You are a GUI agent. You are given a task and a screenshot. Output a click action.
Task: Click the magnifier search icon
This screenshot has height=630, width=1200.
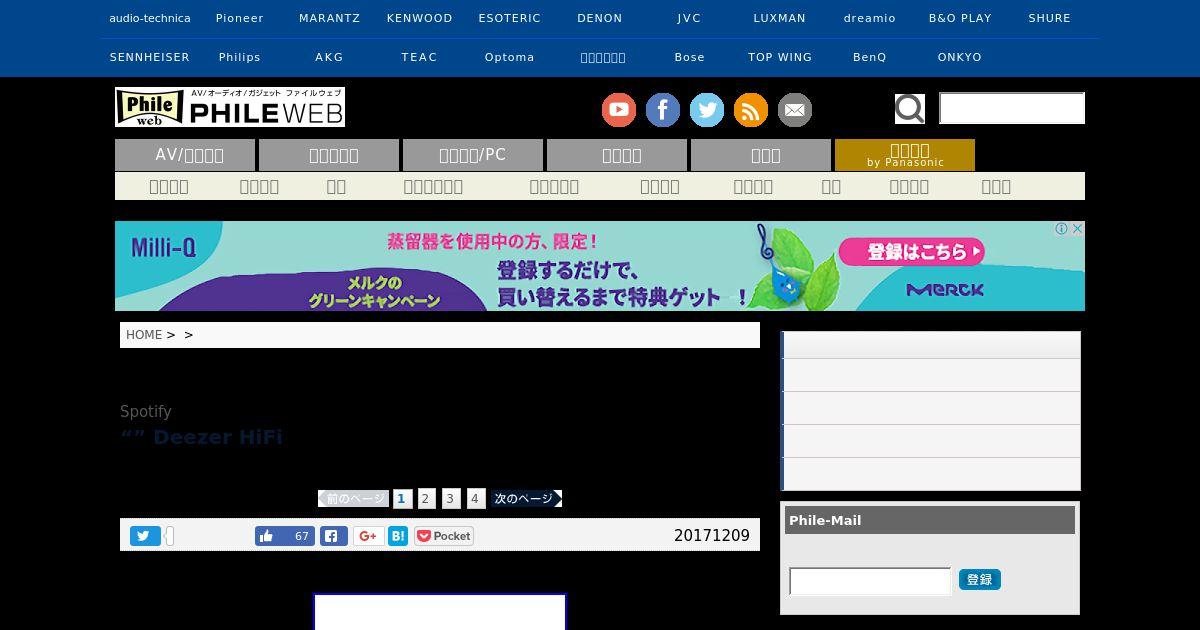click(910, 108)
